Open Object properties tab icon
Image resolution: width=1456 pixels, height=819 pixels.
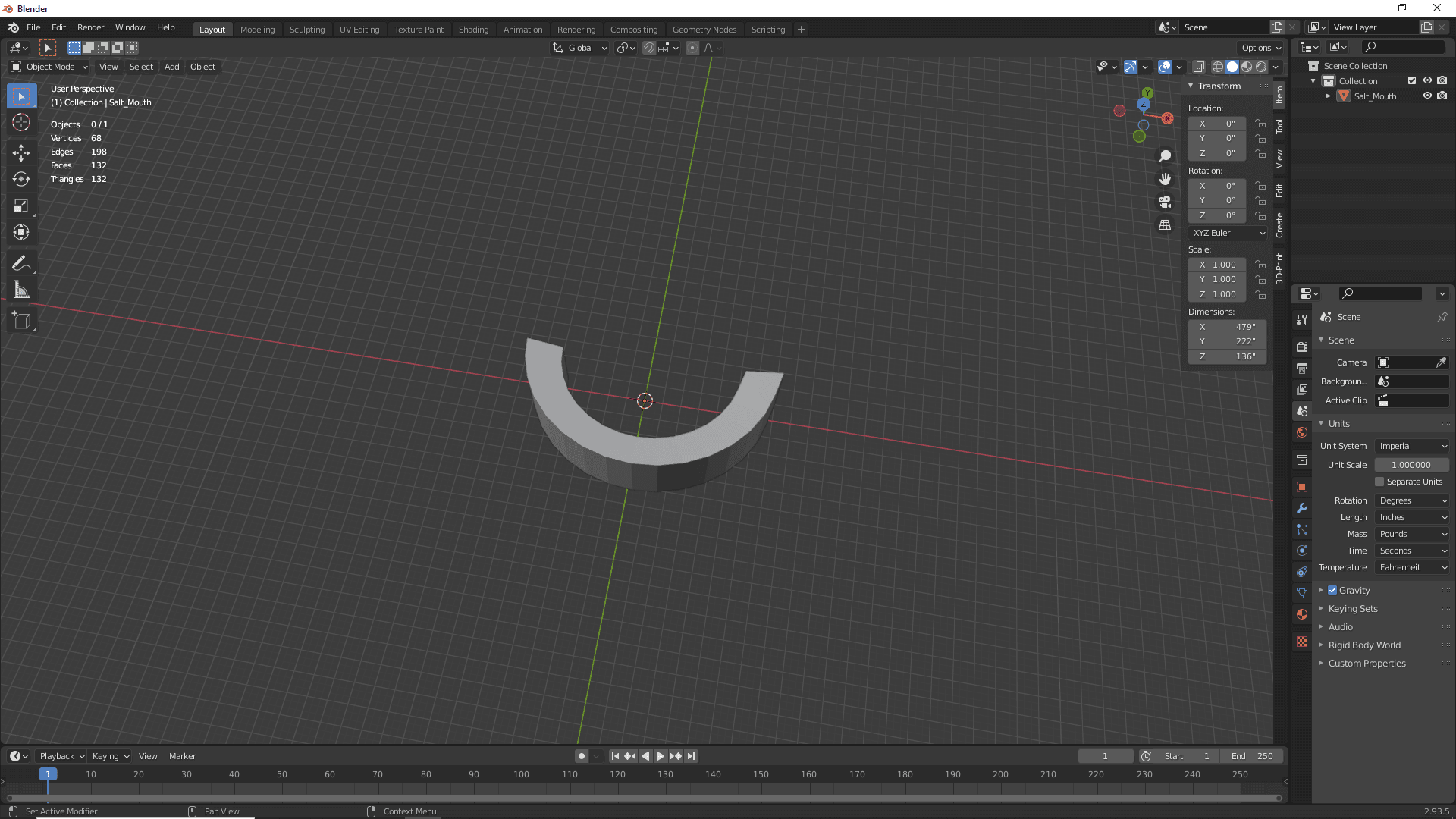[1302, 487]
